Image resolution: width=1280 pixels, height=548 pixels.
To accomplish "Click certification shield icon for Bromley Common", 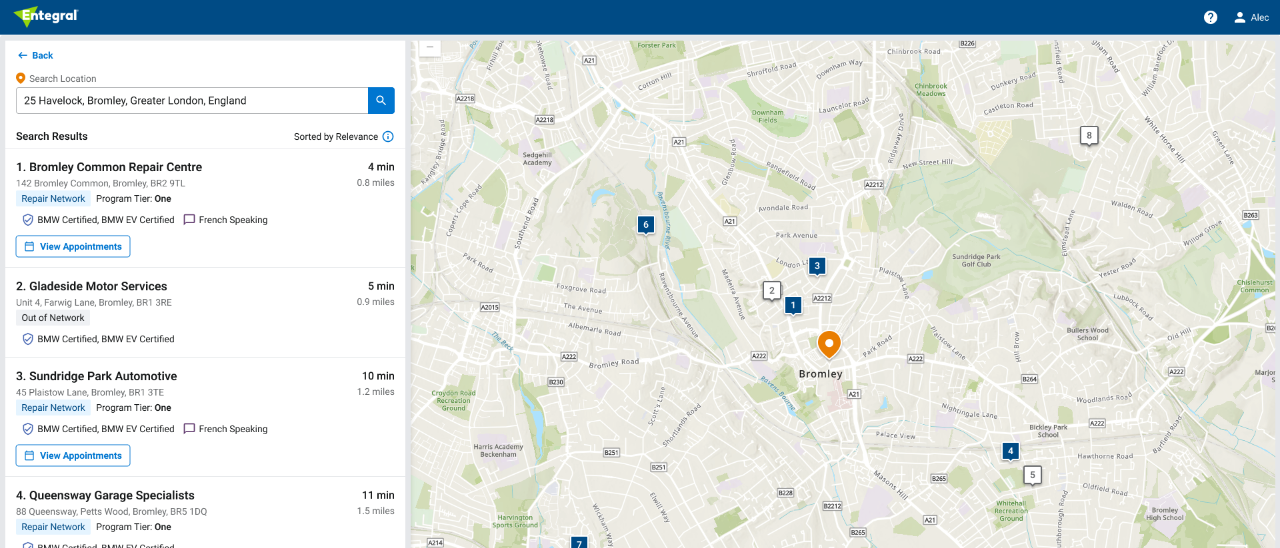I will pos(28,220).
